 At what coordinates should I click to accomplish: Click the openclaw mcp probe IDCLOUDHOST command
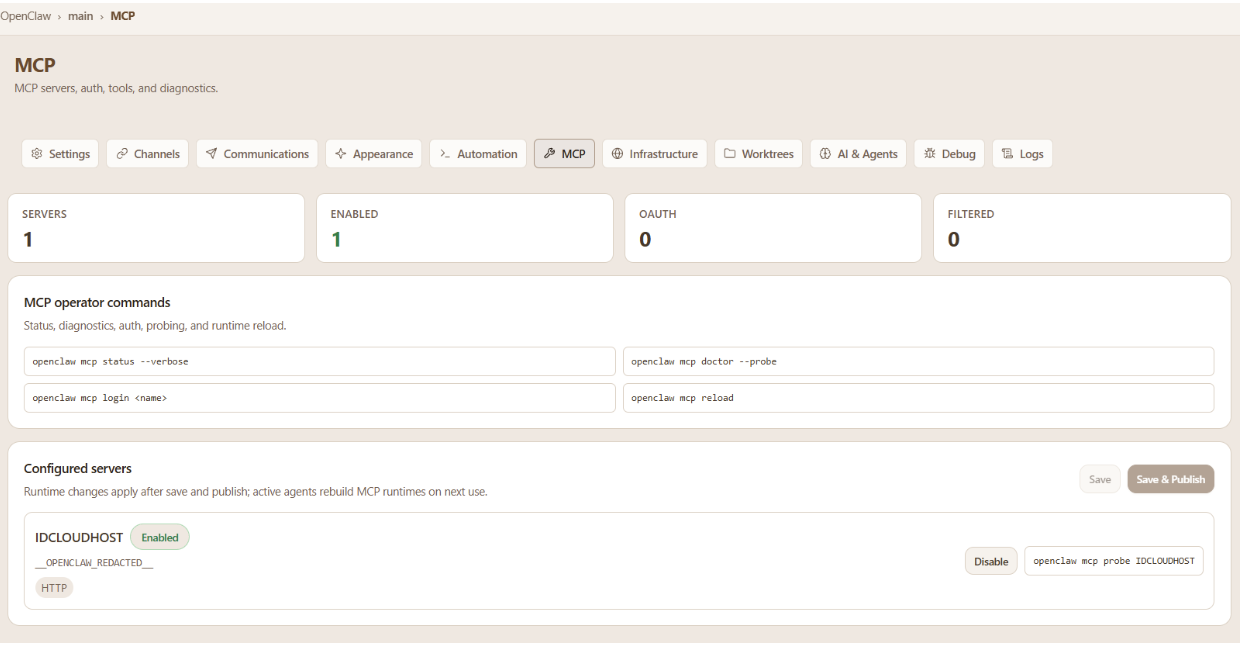point(1114,561)
